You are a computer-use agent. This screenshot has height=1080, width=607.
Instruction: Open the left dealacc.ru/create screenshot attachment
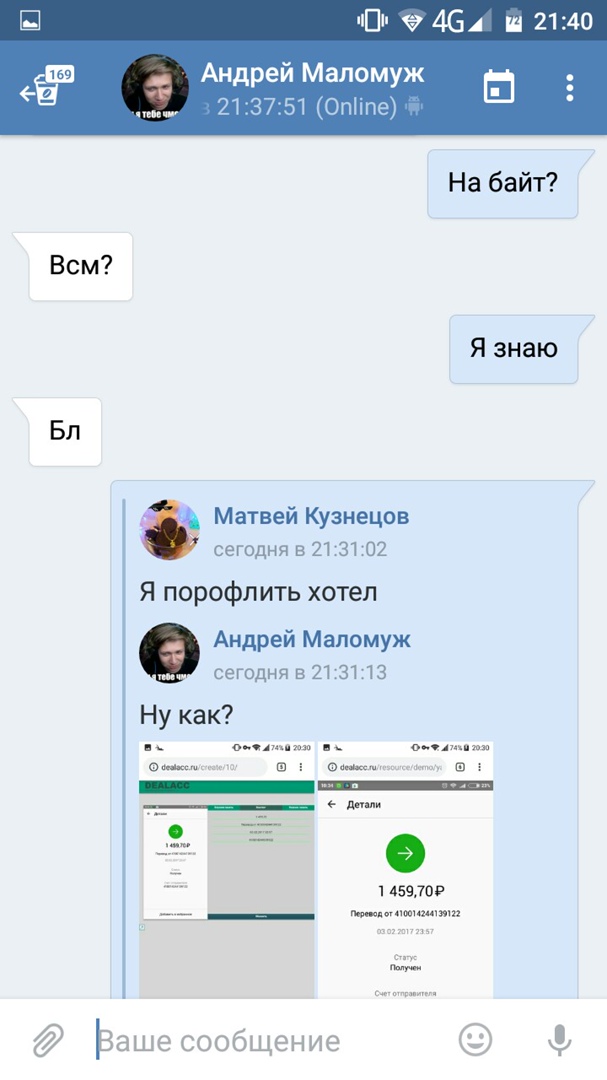pyautogui.click(x=227, y=870)
